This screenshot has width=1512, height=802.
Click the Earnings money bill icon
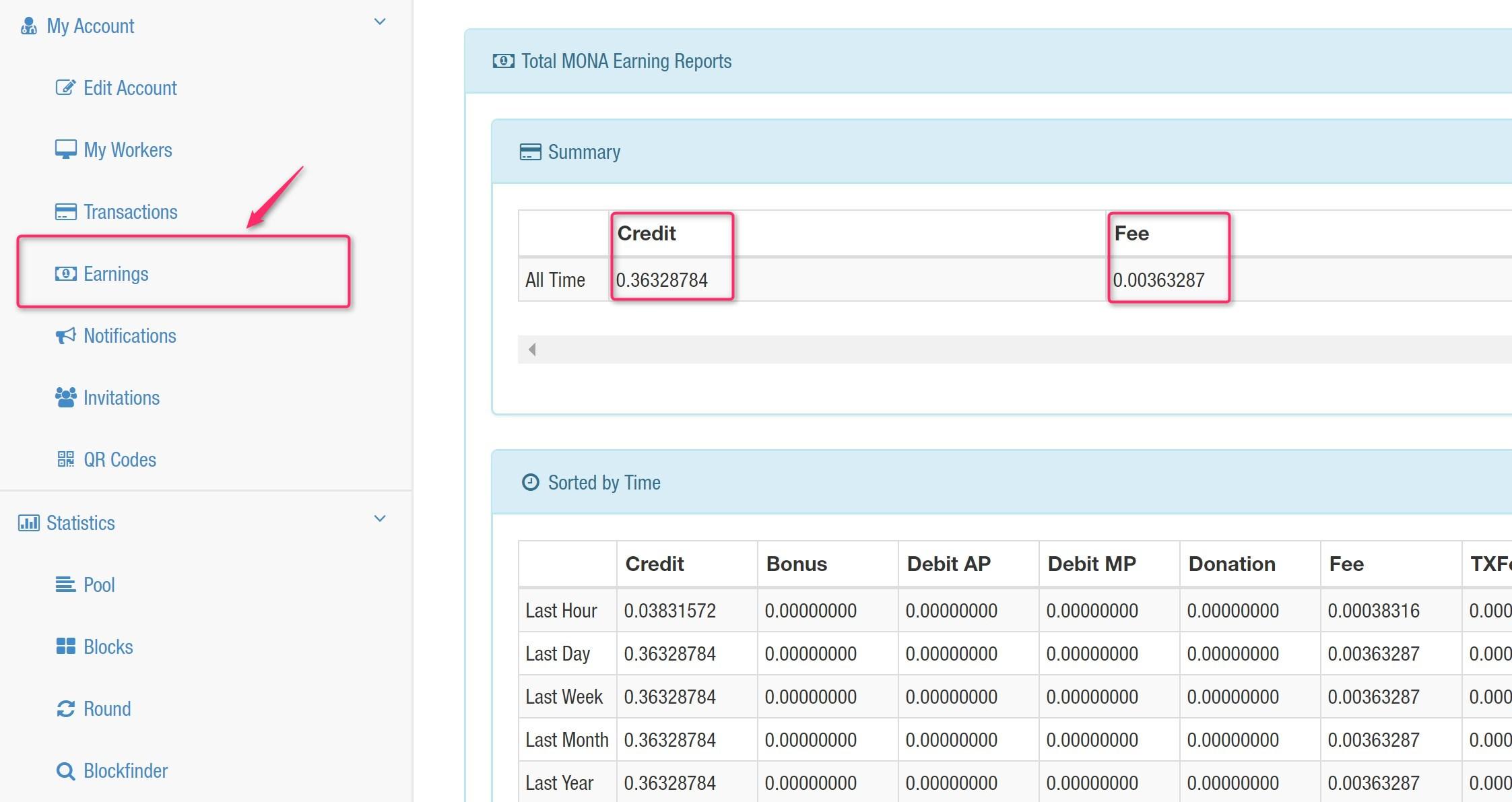pos(65,273)
